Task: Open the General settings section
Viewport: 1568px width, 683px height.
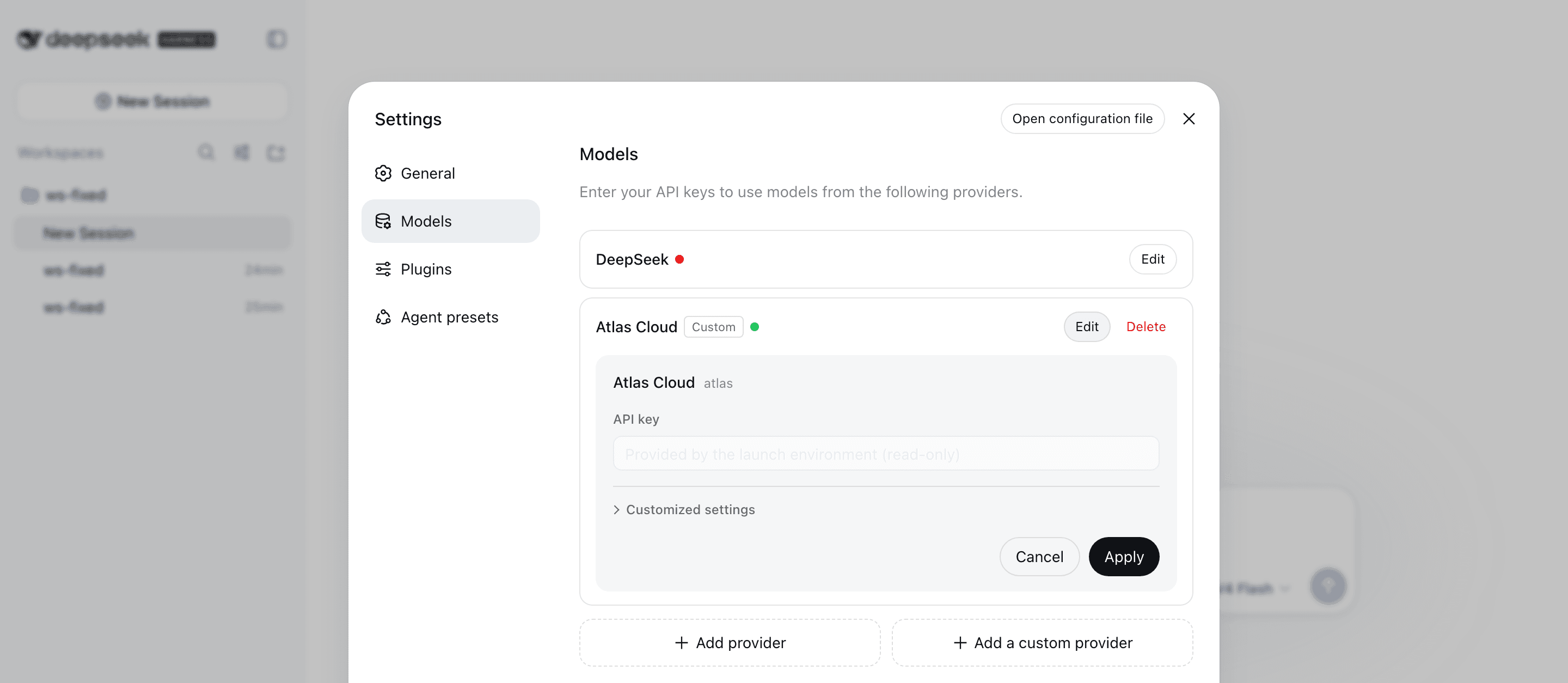Action: pos(450,174)
